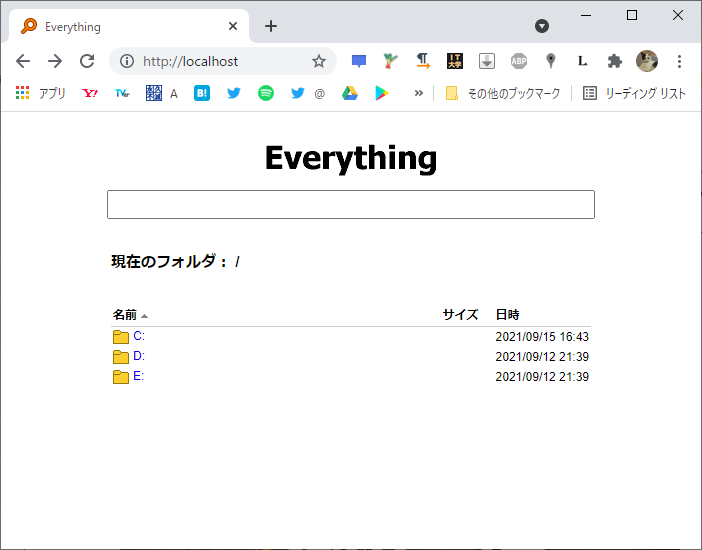Open the Hatena B! bookmark
The width and height of the screenshot is (702, 550).
(x=202, y=93)
